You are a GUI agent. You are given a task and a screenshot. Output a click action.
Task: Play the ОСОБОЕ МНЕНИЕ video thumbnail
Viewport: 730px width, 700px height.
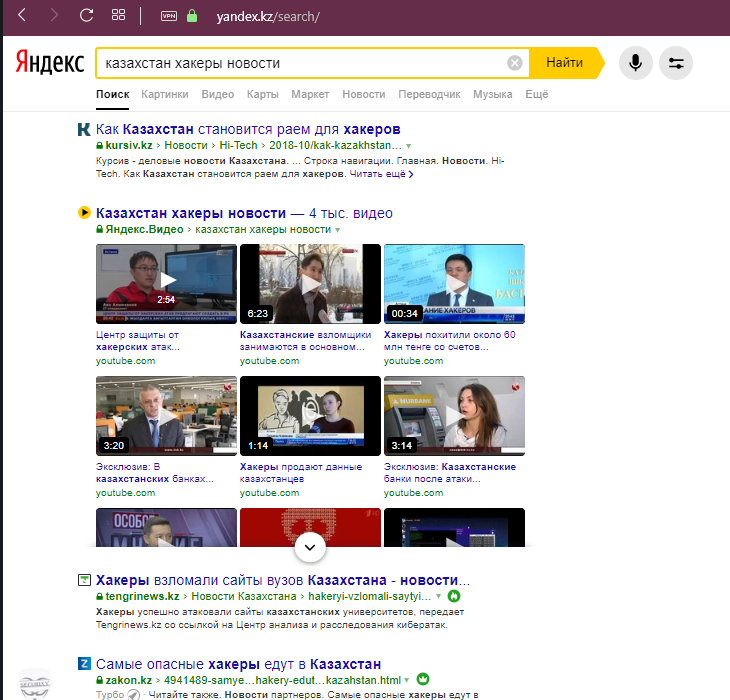coord(166,527)
